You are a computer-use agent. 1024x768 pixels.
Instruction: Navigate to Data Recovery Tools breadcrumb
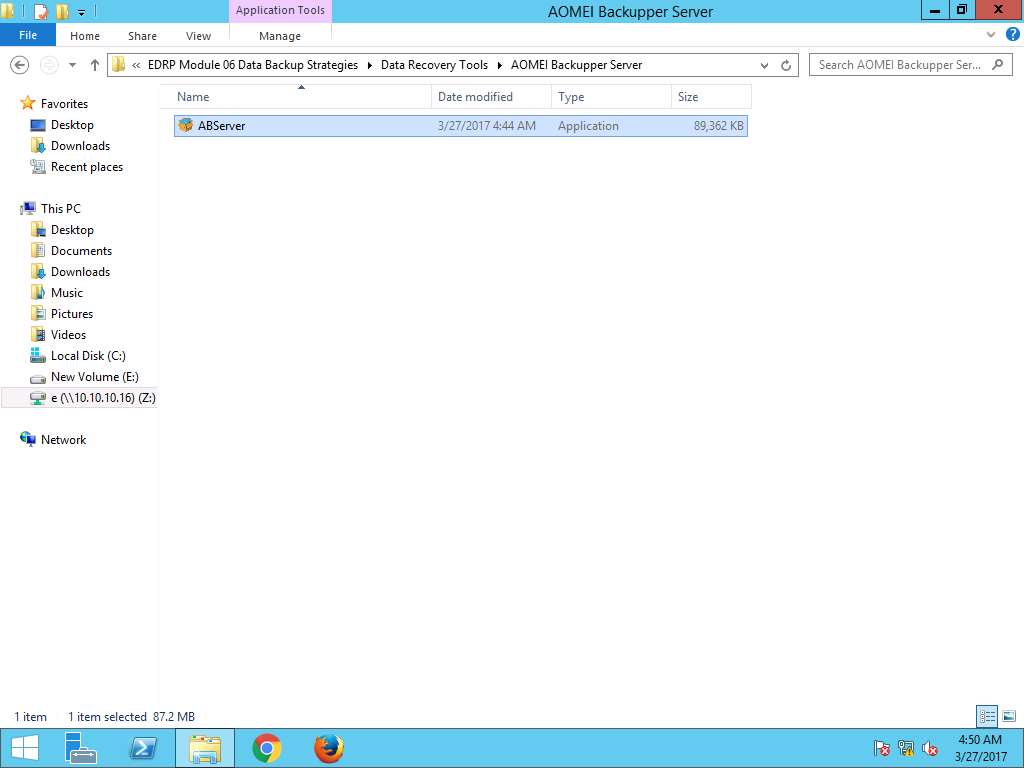(x=434, y=65)
